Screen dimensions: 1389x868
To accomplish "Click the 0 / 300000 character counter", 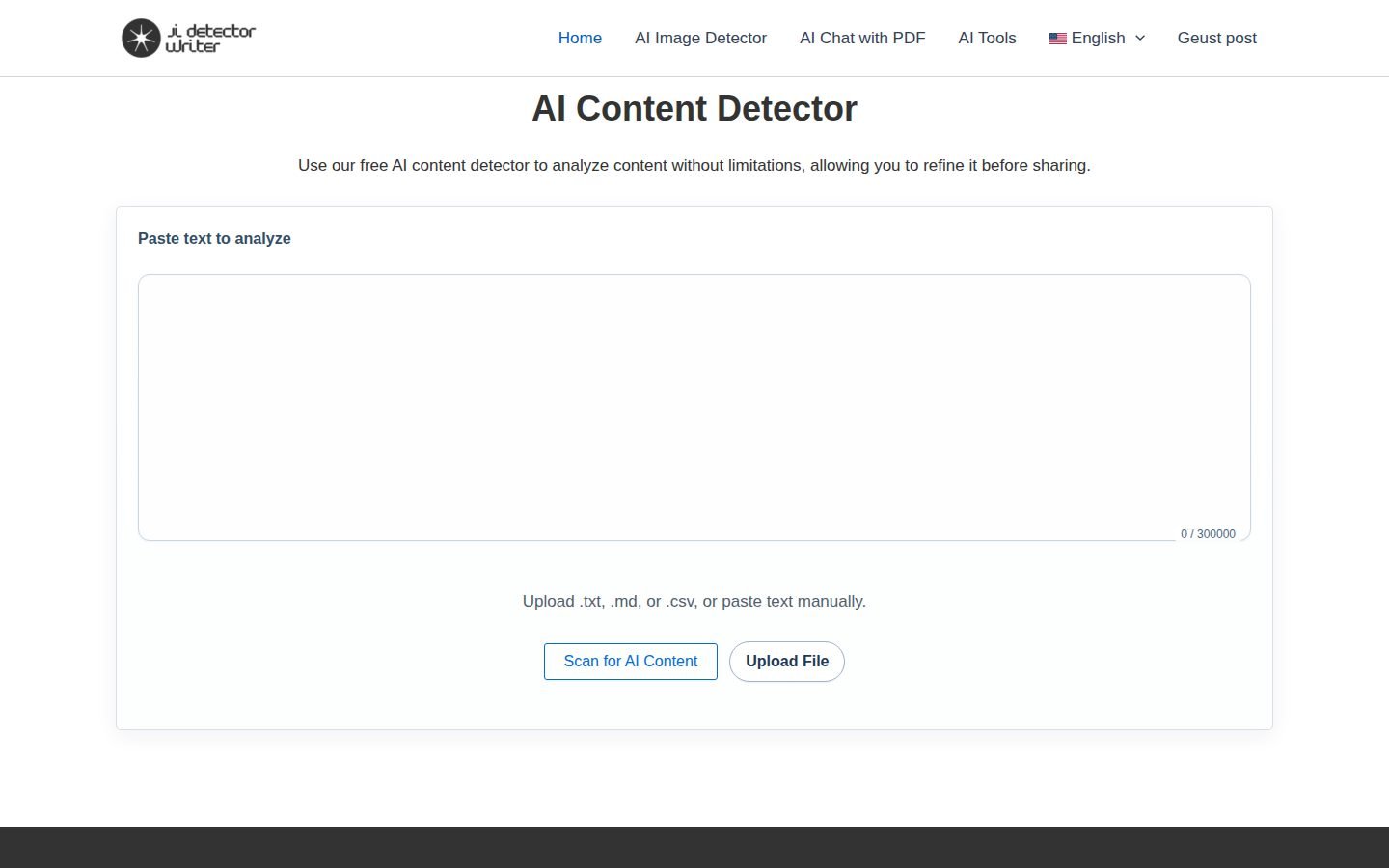I will pyautogui.click(x=1208, y=534).
